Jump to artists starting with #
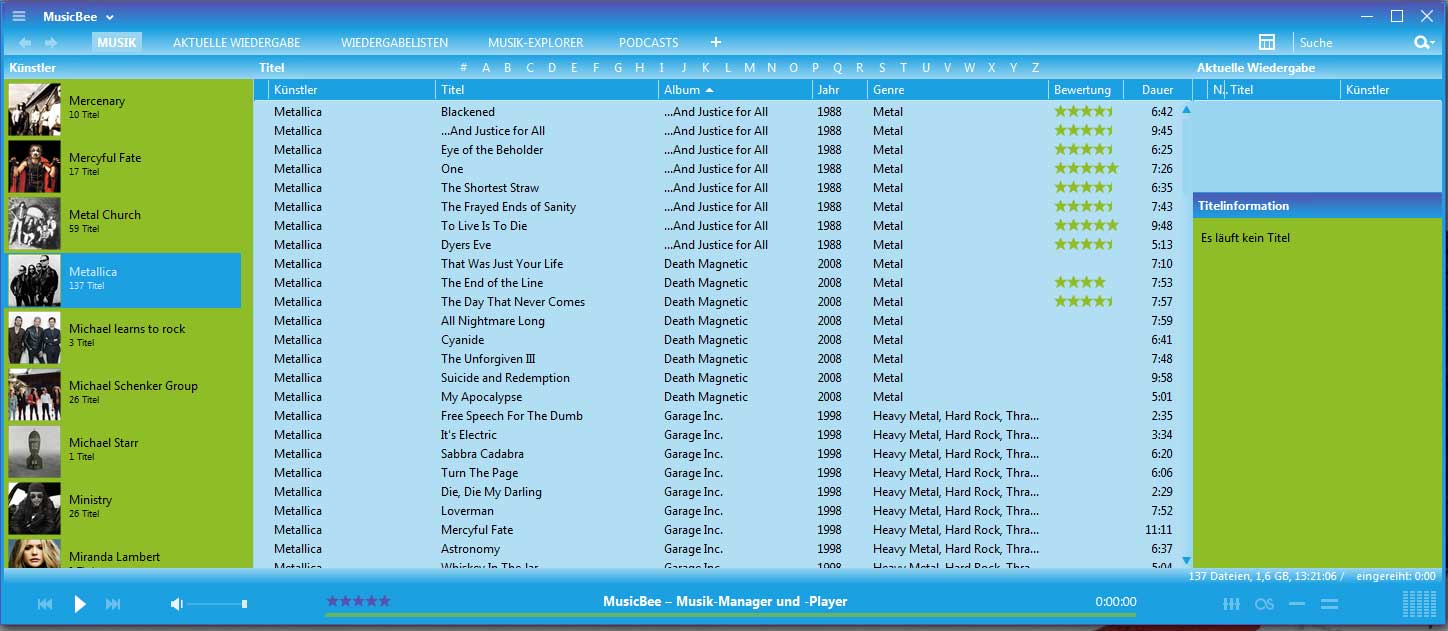 pyautogui.click(x=464, y=68)
